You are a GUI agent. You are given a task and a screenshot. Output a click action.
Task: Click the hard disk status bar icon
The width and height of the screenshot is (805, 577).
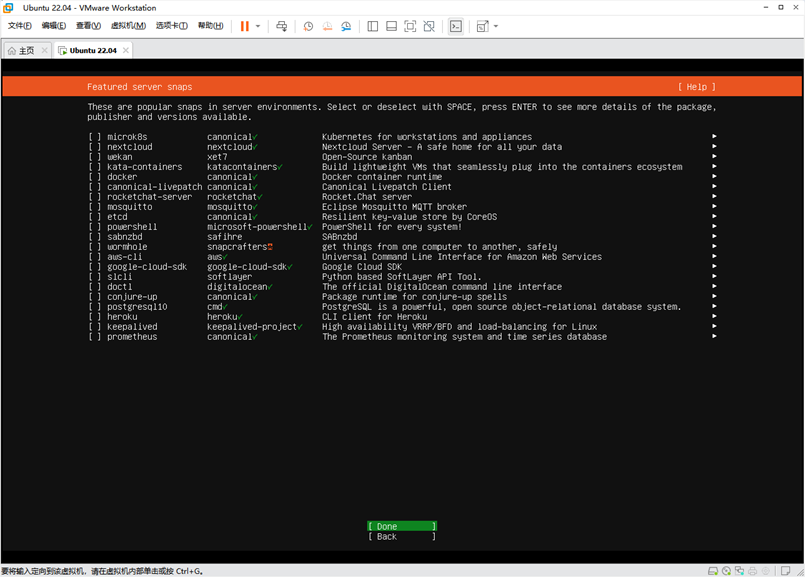713,571
